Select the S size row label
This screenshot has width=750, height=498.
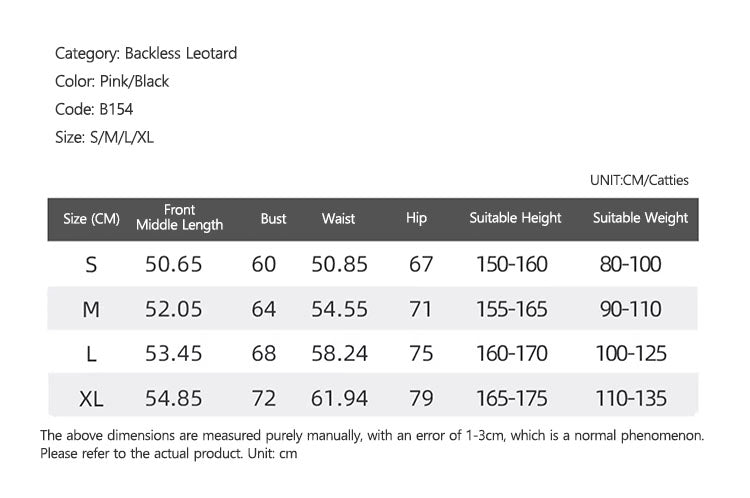click(91, 265)
